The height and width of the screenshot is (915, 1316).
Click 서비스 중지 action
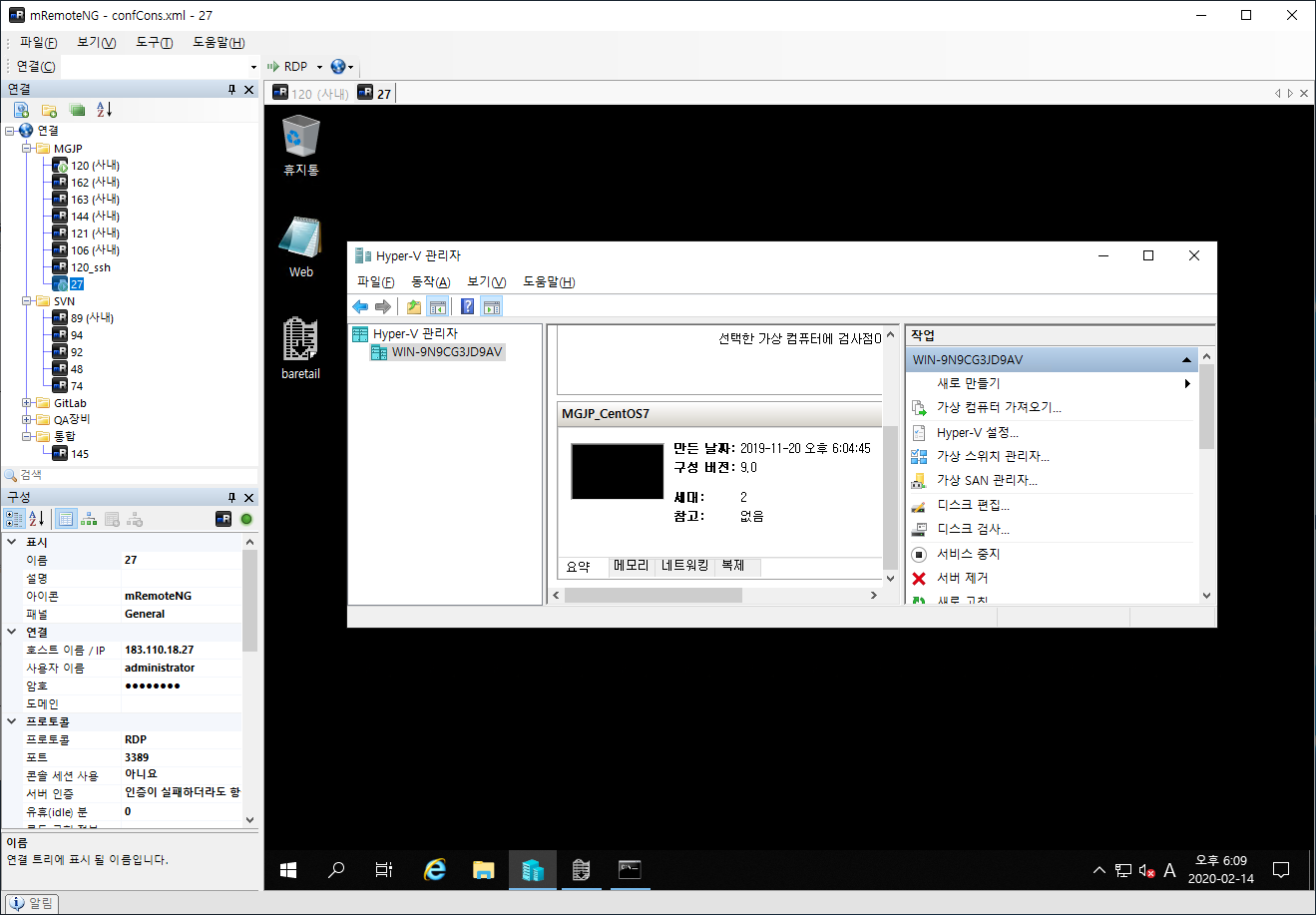(968, 554)
